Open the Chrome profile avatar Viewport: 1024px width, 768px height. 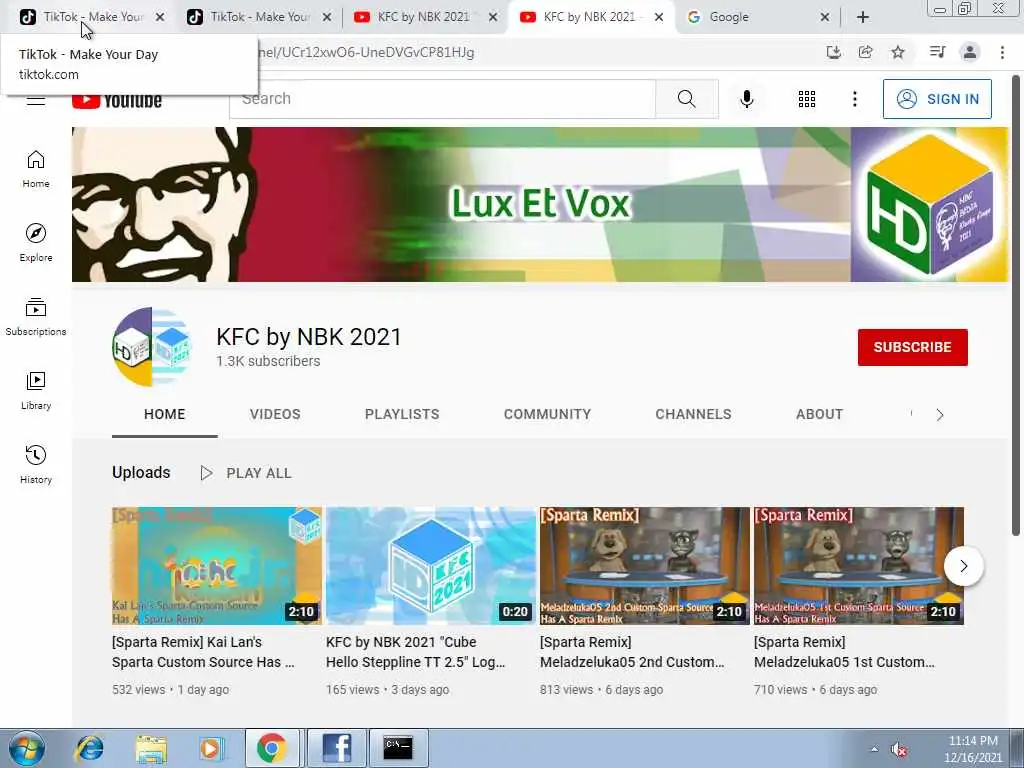coord(970,52)
